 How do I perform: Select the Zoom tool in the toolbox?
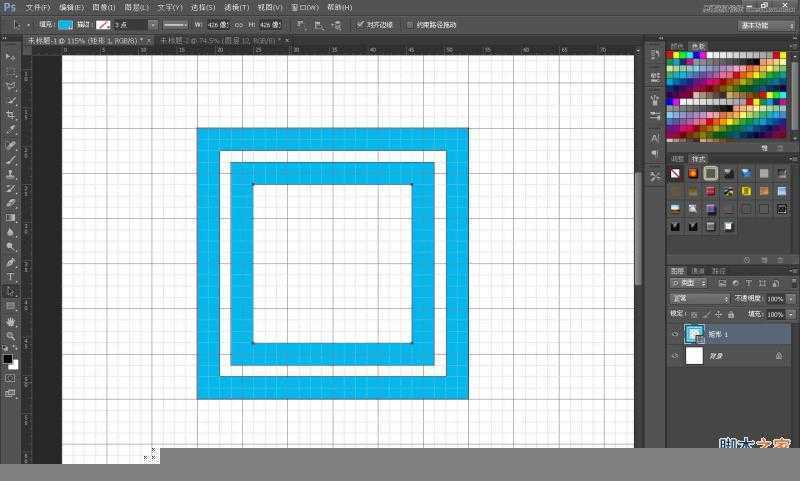click(x=10, y=336)
